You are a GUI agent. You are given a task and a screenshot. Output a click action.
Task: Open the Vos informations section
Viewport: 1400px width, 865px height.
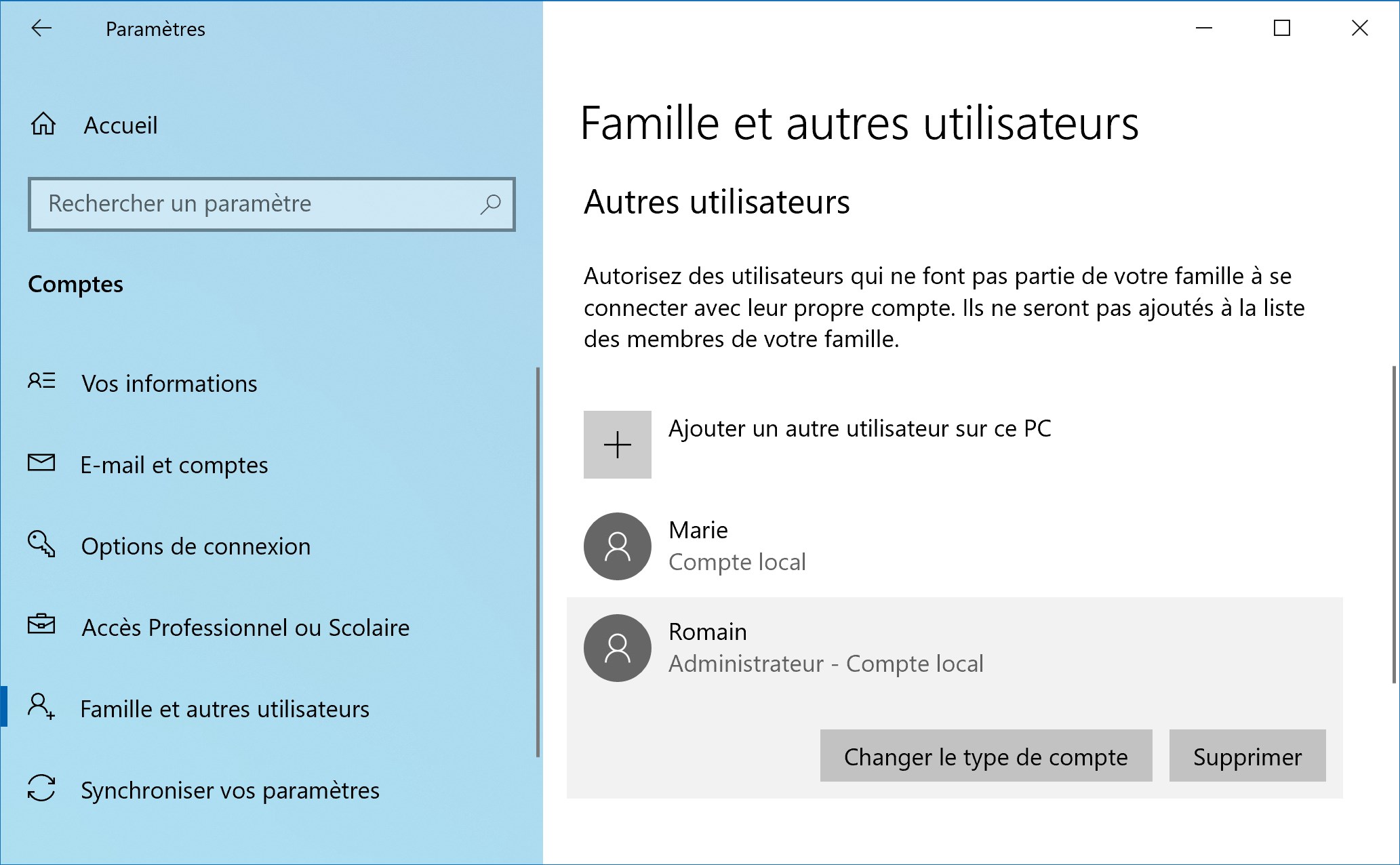pos(169,384)
